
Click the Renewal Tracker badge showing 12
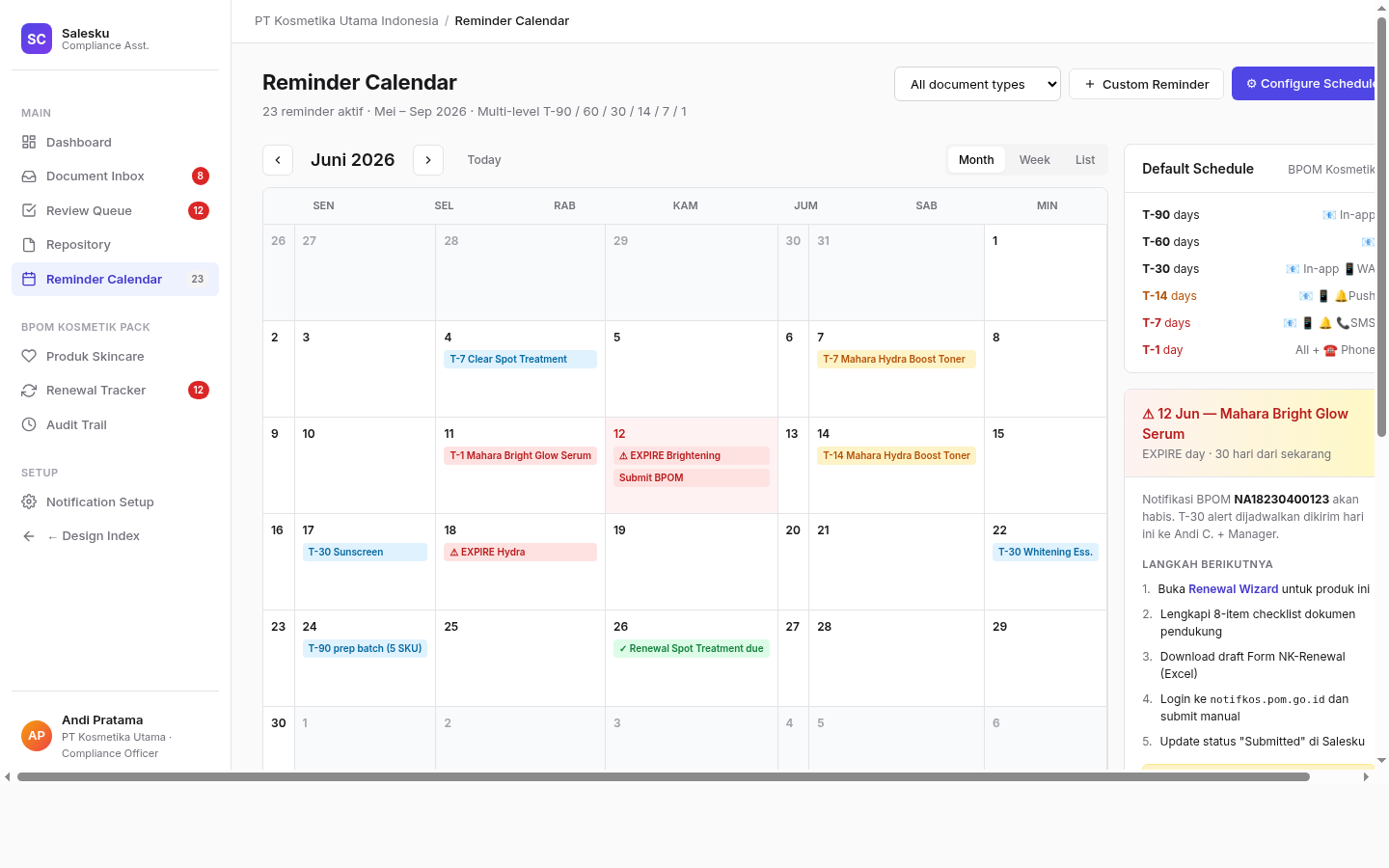198,390
